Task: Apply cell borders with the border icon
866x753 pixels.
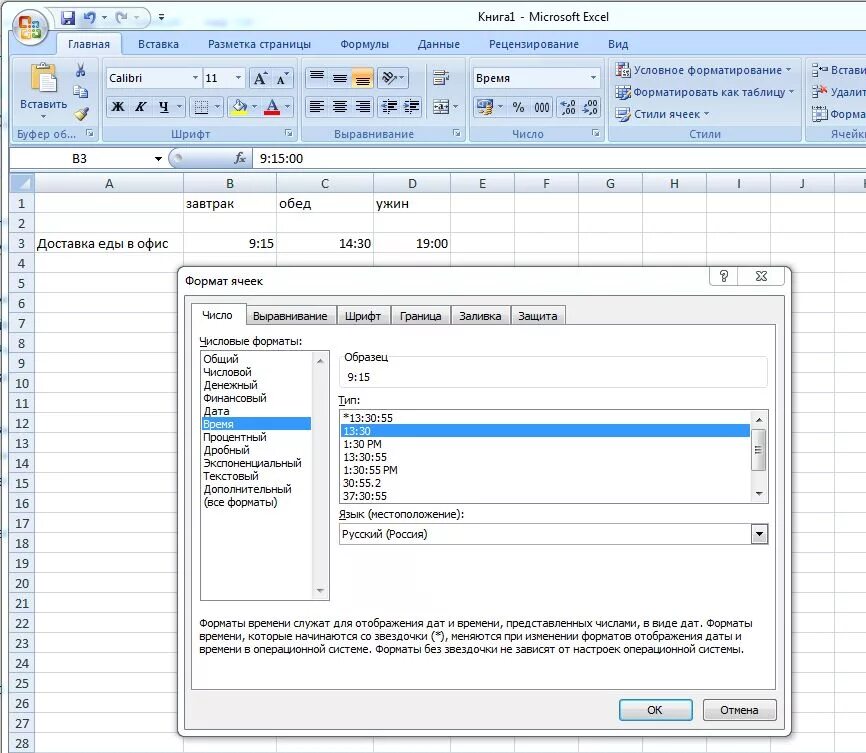Action: pos(202,107)
